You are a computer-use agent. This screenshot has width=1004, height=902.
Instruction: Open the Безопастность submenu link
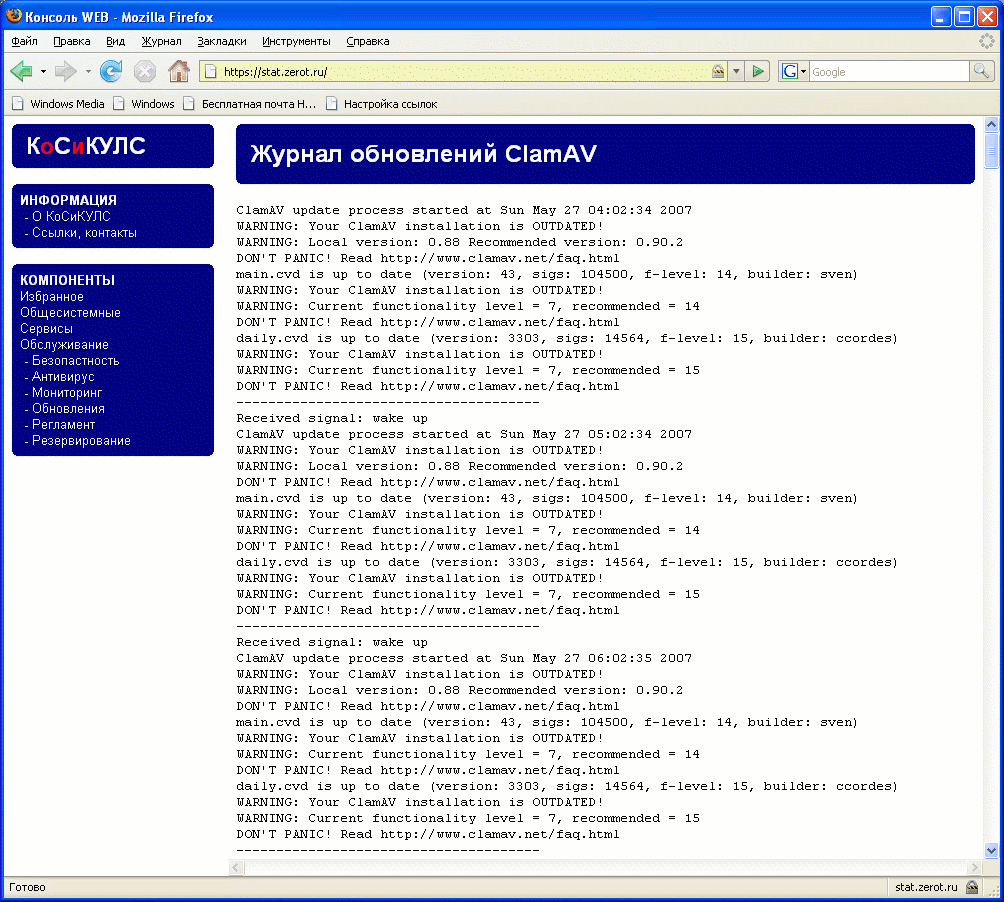75,360
